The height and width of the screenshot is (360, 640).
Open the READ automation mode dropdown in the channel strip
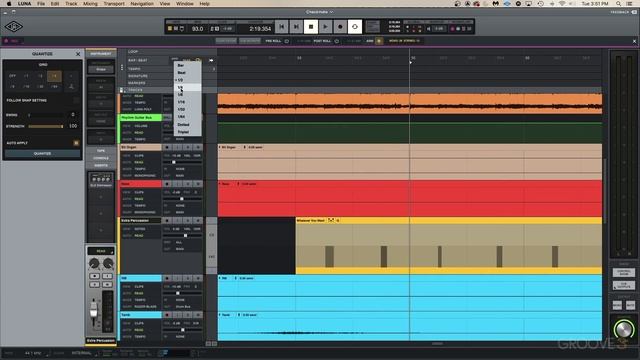click(x=101, y=251)
